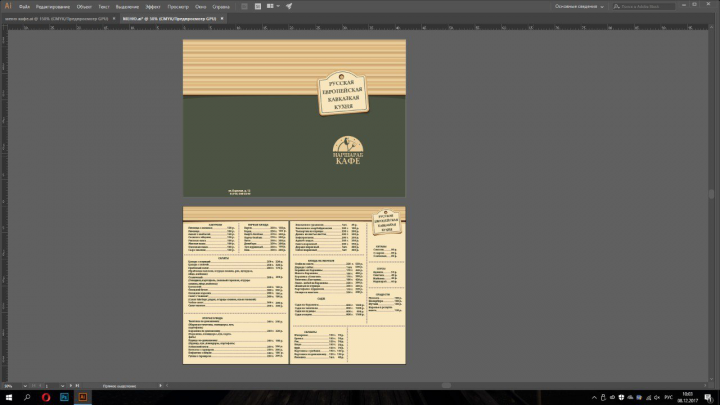Select the Русская Европейская Кавказская Кухня sign on cover

[343, 93]
